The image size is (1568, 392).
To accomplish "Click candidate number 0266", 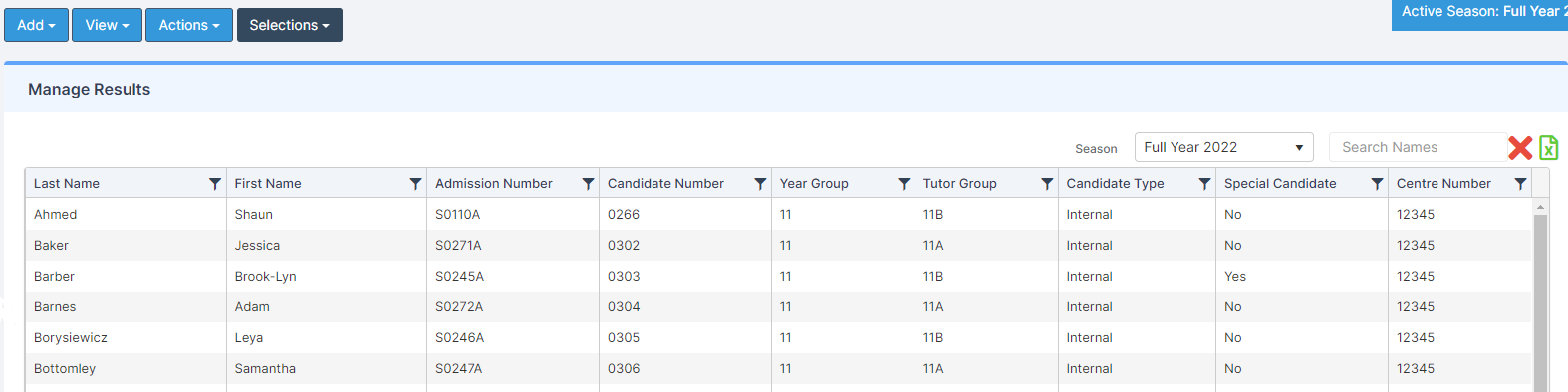I will click(x=624, y=215).
